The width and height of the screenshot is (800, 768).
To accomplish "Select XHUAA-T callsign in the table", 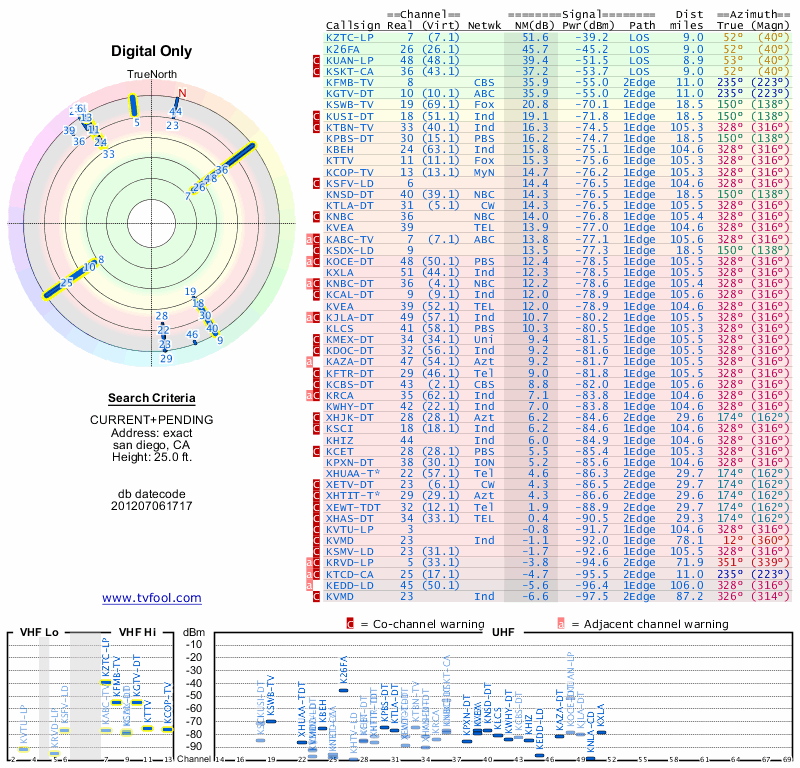I will [353, 474].
